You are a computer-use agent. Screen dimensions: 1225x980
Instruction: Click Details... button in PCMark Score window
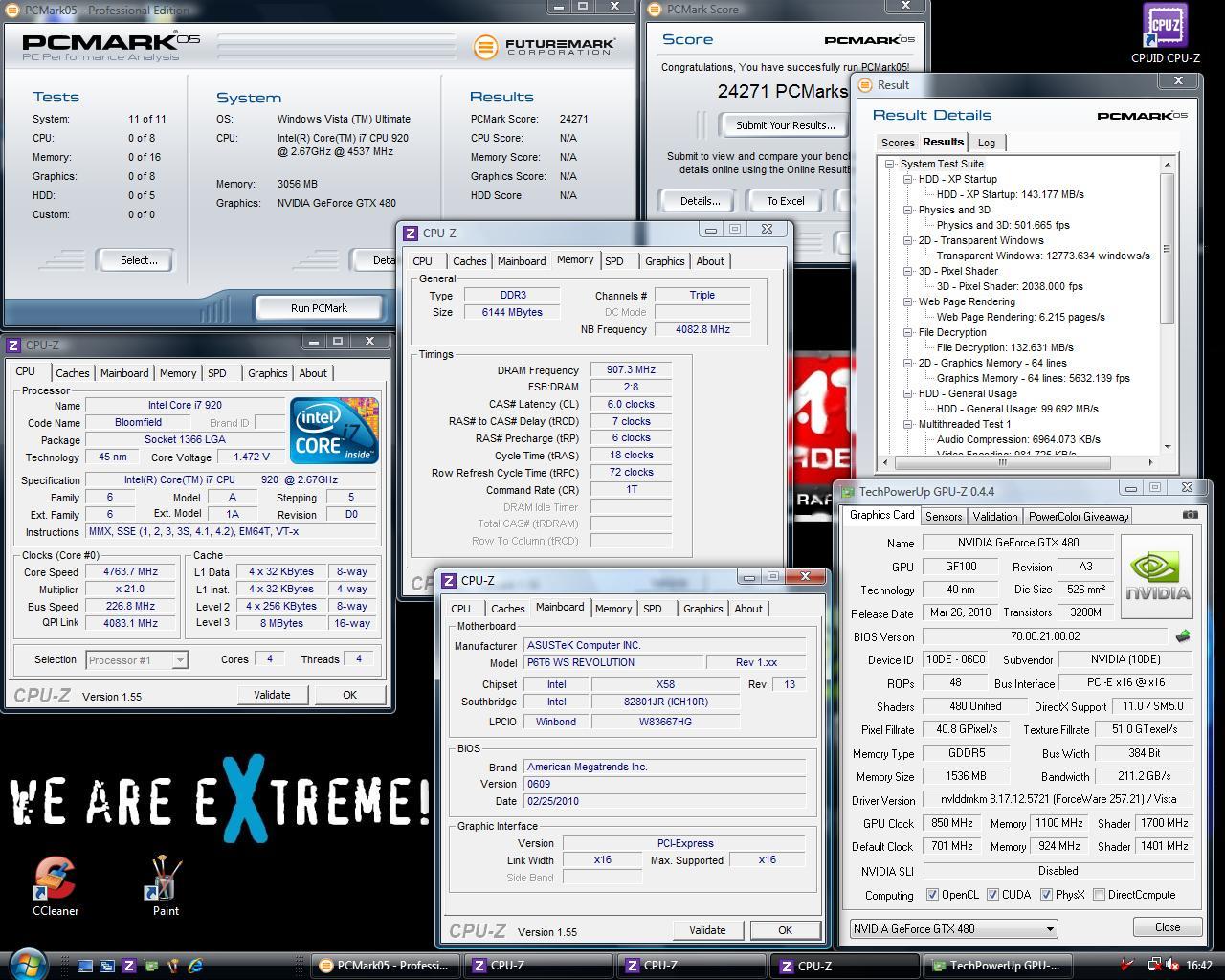click(x=700, y=201)
